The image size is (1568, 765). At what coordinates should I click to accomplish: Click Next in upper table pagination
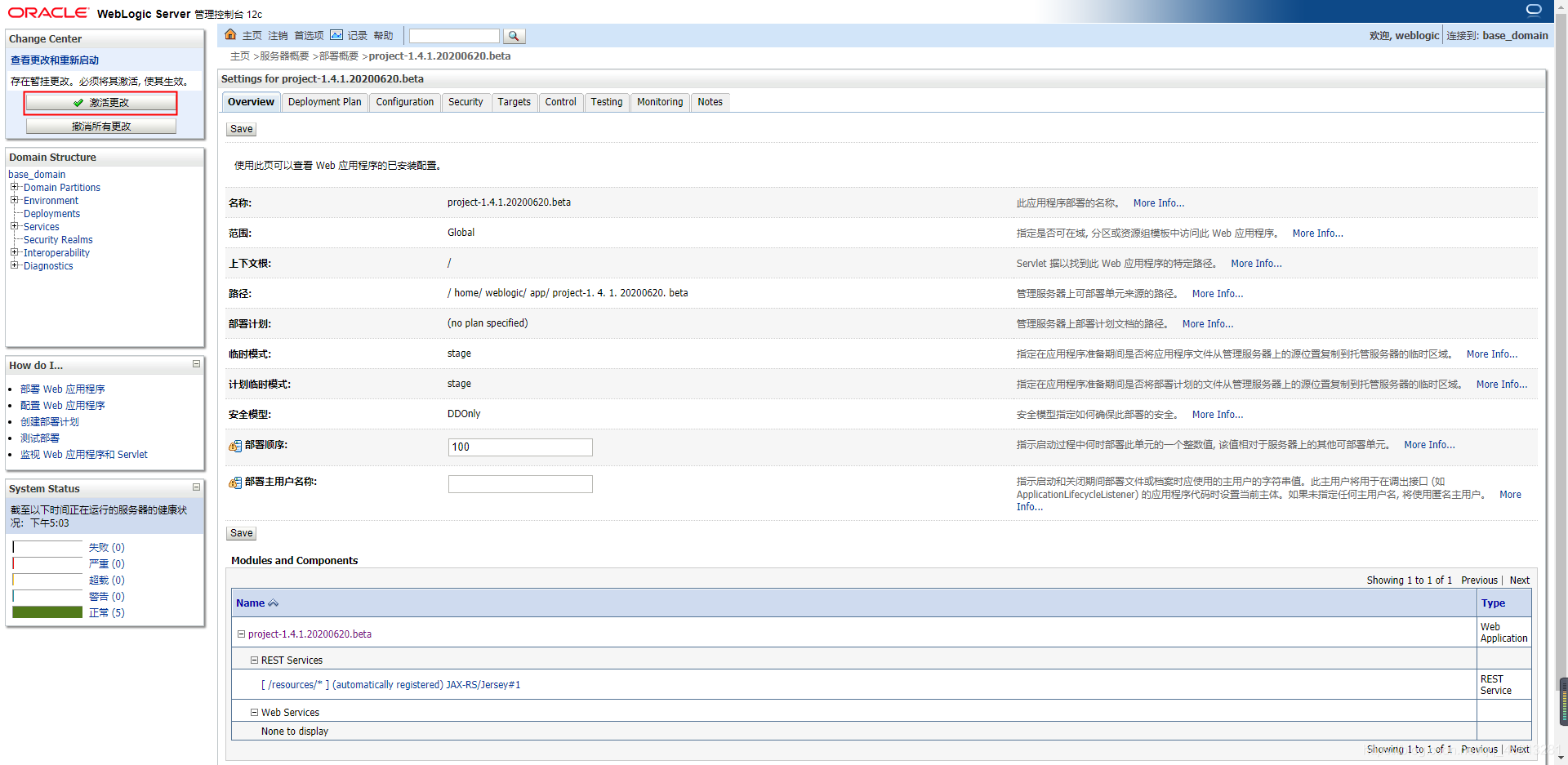(1519, 580)
